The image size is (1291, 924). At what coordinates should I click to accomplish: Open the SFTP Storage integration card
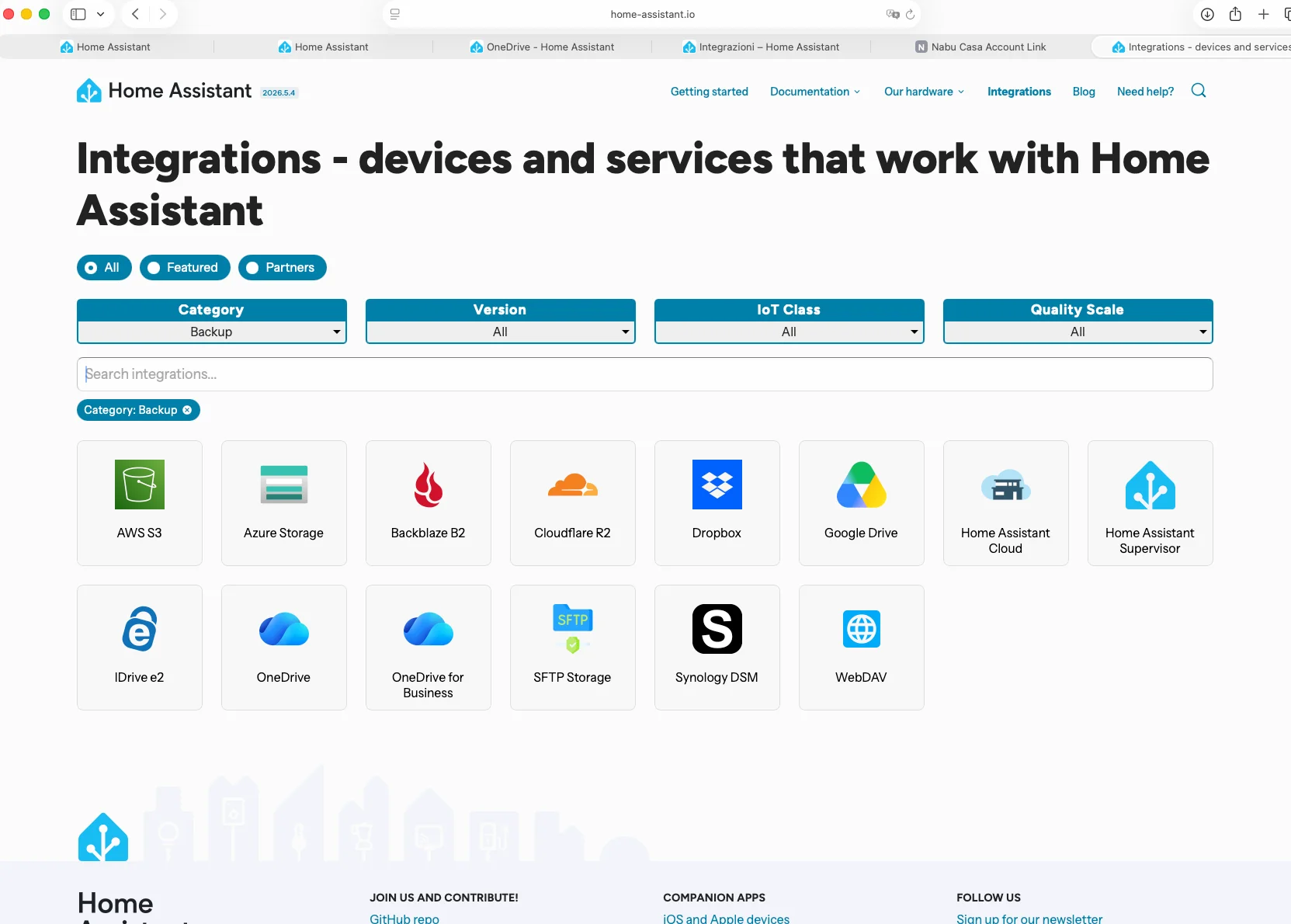(573, 648)
